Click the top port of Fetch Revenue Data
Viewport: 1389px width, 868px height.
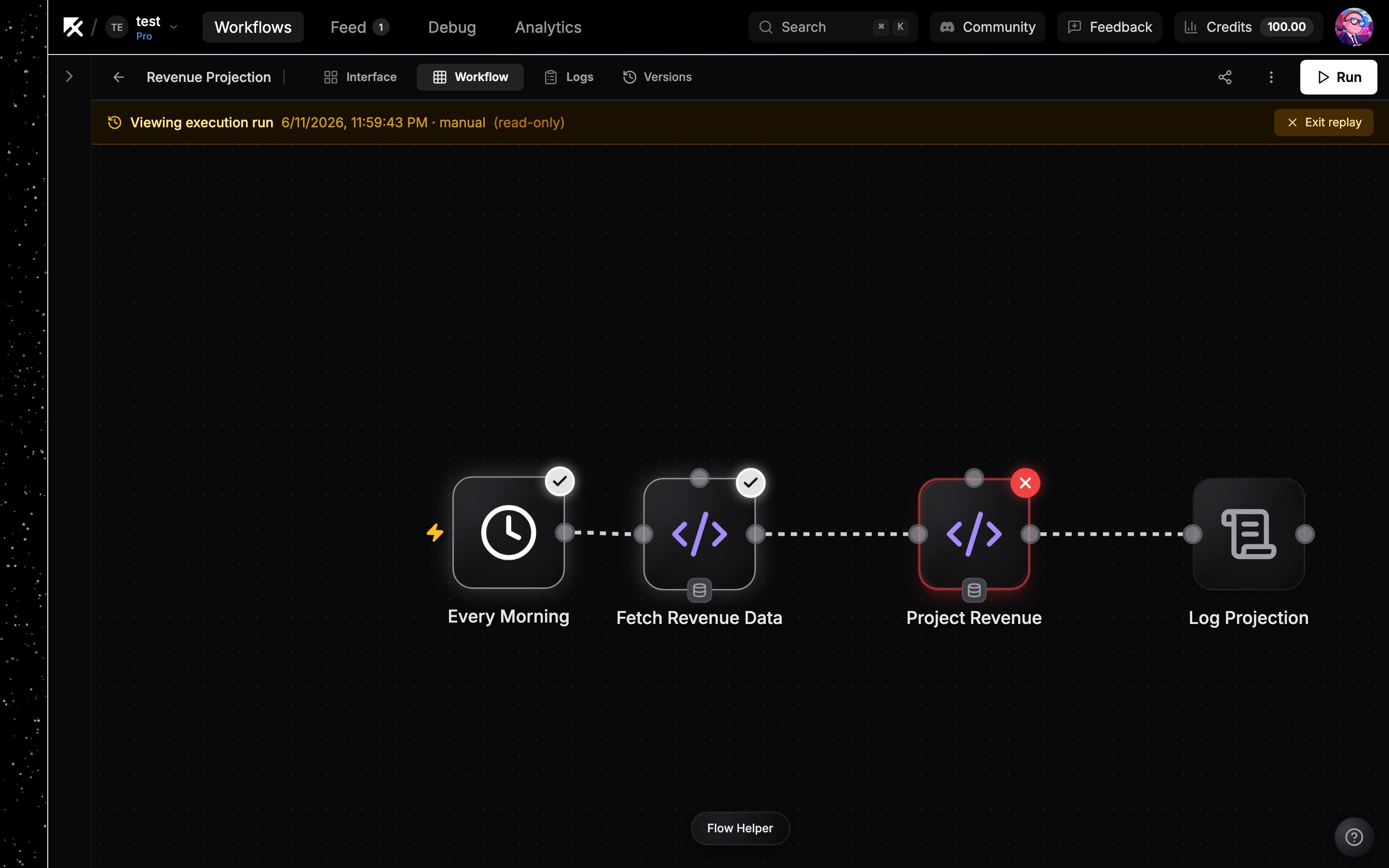pos(699,477)
